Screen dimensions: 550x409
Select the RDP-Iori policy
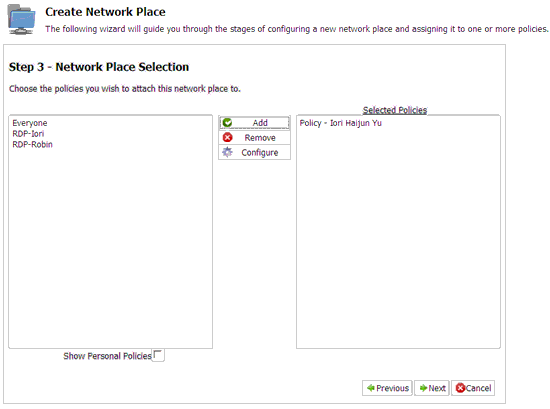pyautogui.click(x=28, y=134)
